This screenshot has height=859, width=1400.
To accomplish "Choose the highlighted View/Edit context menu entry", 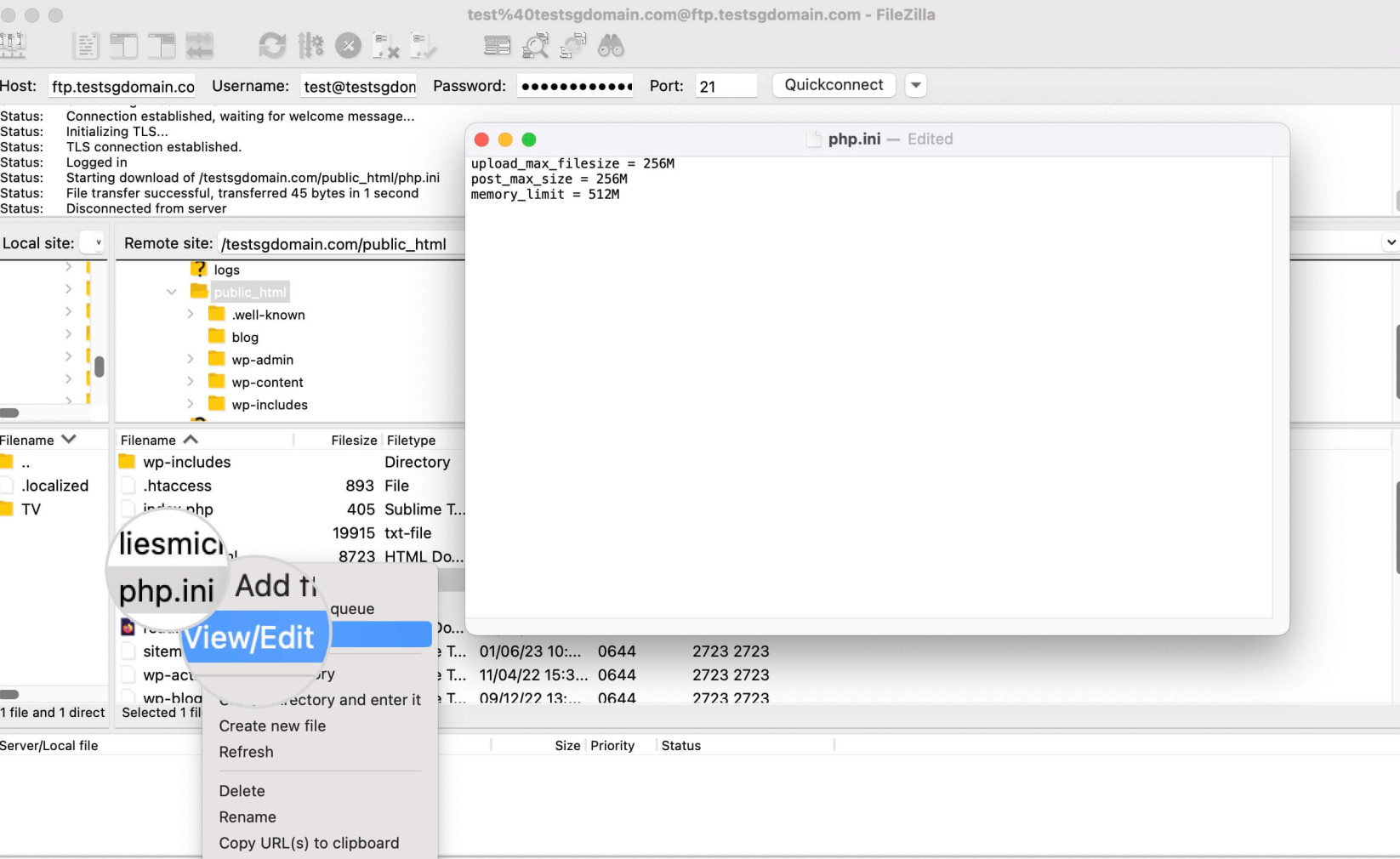I will [x=308, y=634].
